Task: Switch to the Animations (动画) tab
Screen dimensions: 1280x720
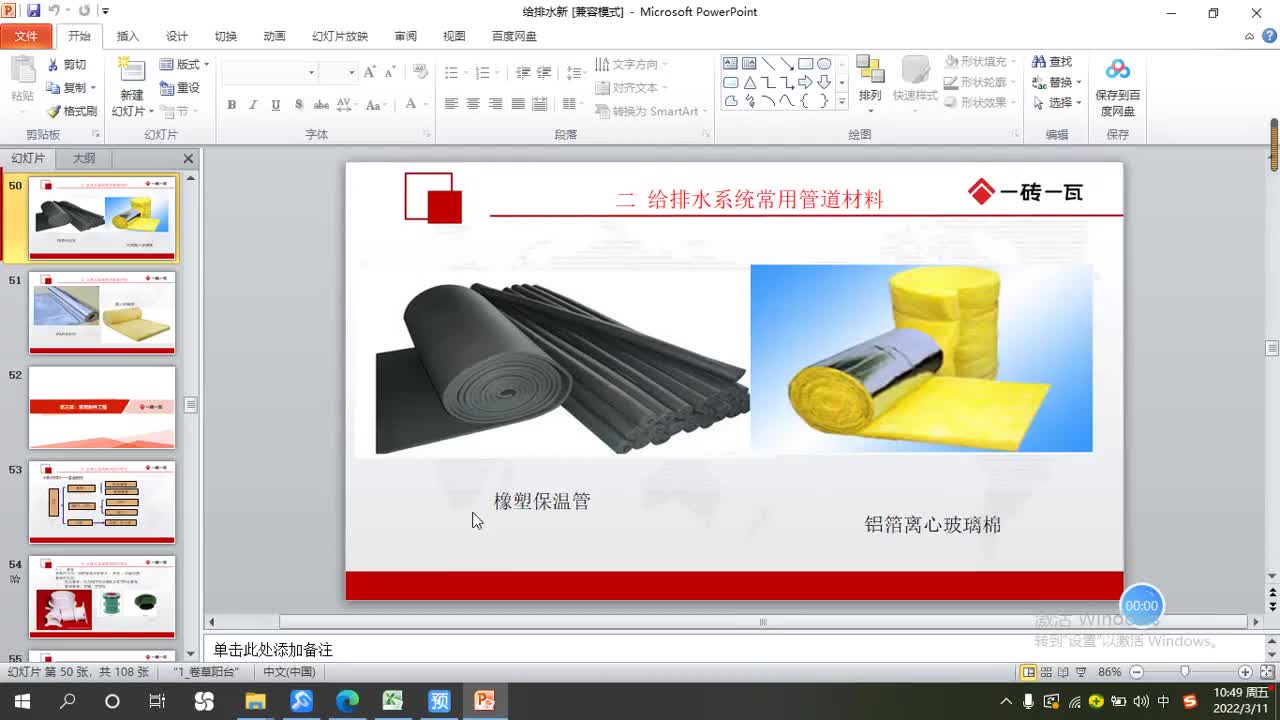Action: click(x=274, y=36)
